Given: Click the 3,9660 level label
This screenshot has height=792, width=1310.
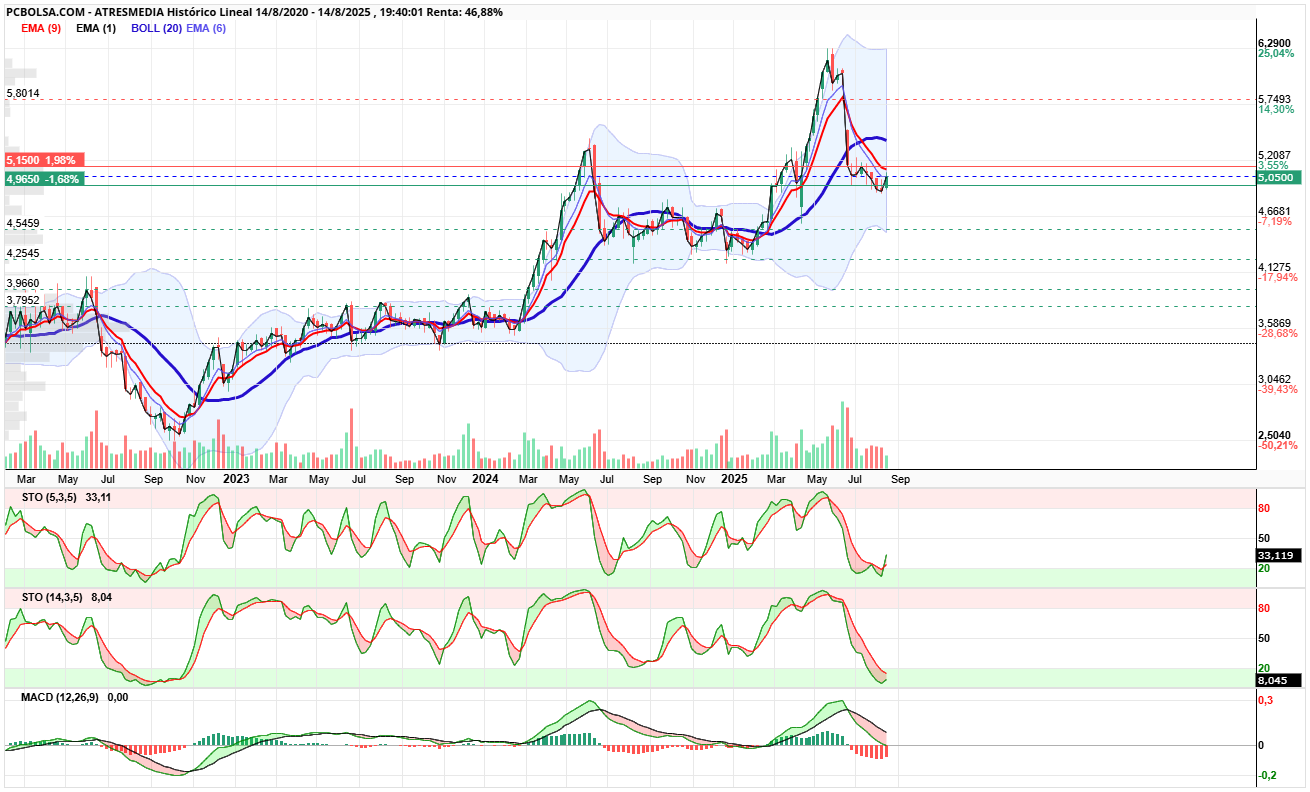Looking at the screenshot, I should click(x=23, y=284).
